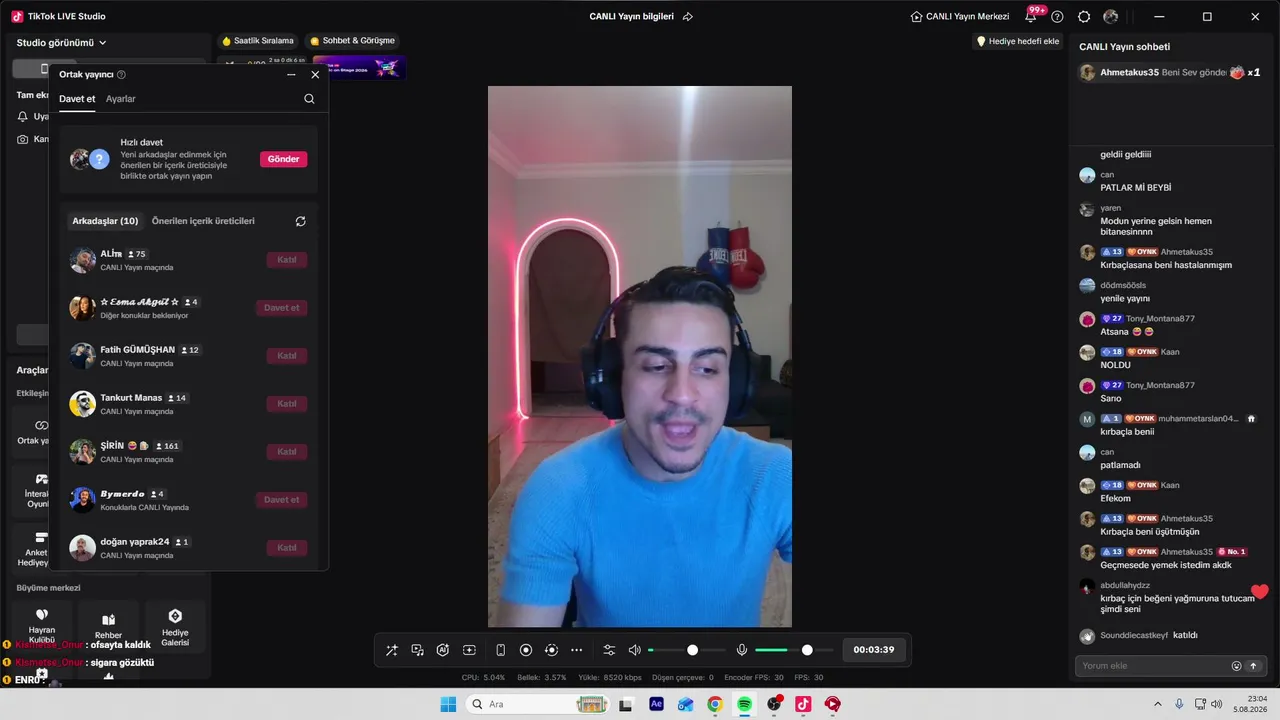Click Katıl next to doğan yaprak24

(287, 548)
